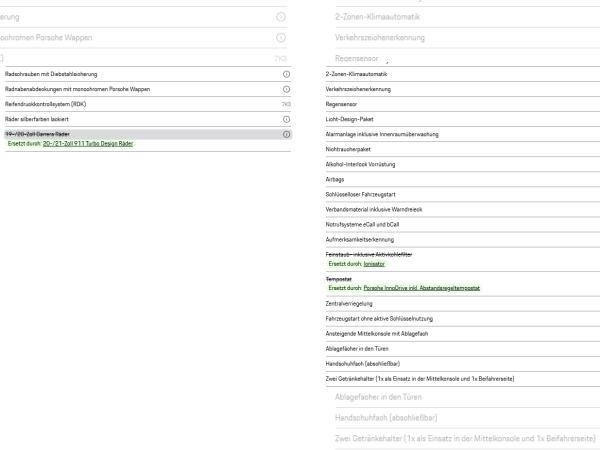Click Alarmanlage inklusive Innenraumüberwachung entry

(463, 134)
